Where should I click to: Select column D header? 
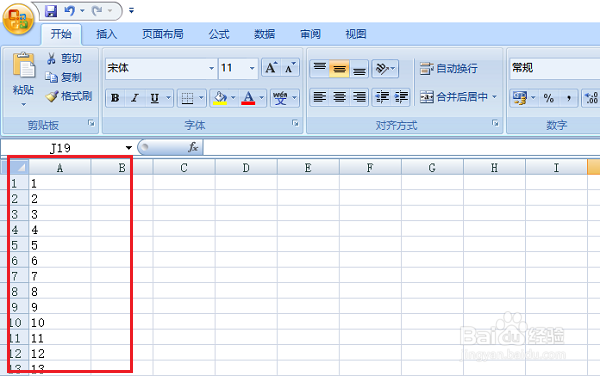click(246, 168)
